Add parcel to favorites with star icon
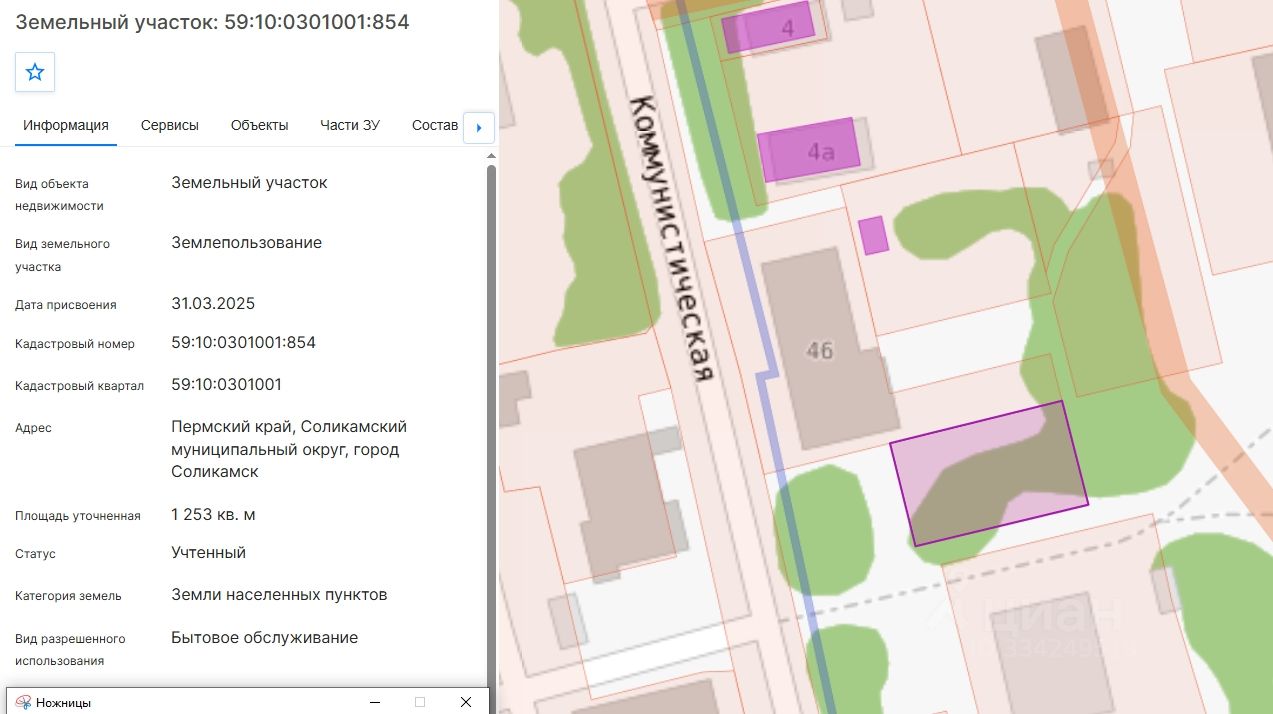The width and height of the screenshot is (1273, 714). (x=35, y=72)
